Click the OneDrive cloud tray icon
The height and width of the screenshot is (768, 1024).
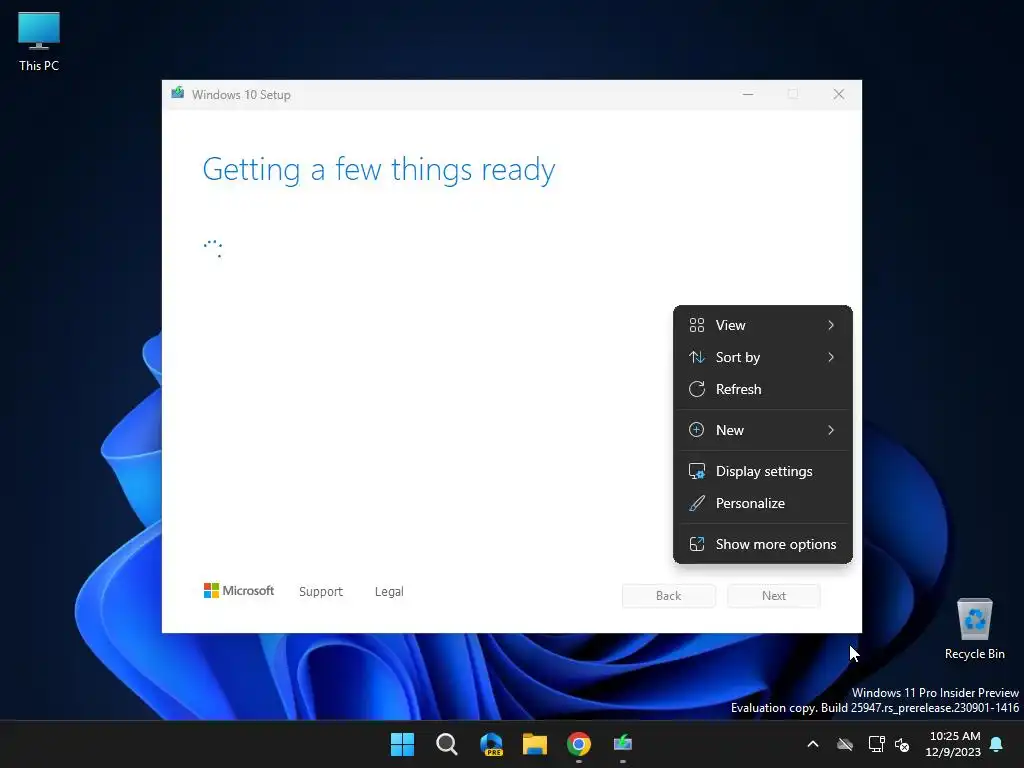(845, 744)
